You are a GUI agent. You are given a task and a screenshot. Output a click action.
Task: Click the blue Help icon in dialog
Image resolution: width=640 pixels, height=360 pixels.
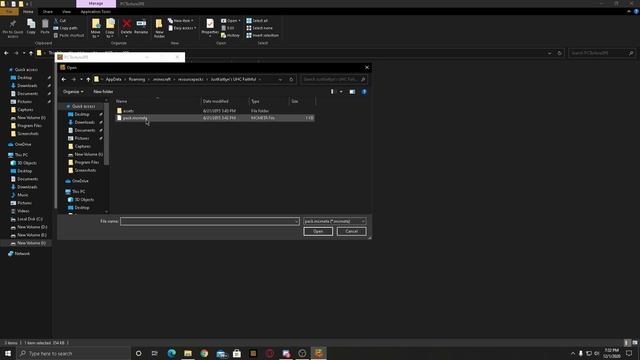(x=364, y=92)
